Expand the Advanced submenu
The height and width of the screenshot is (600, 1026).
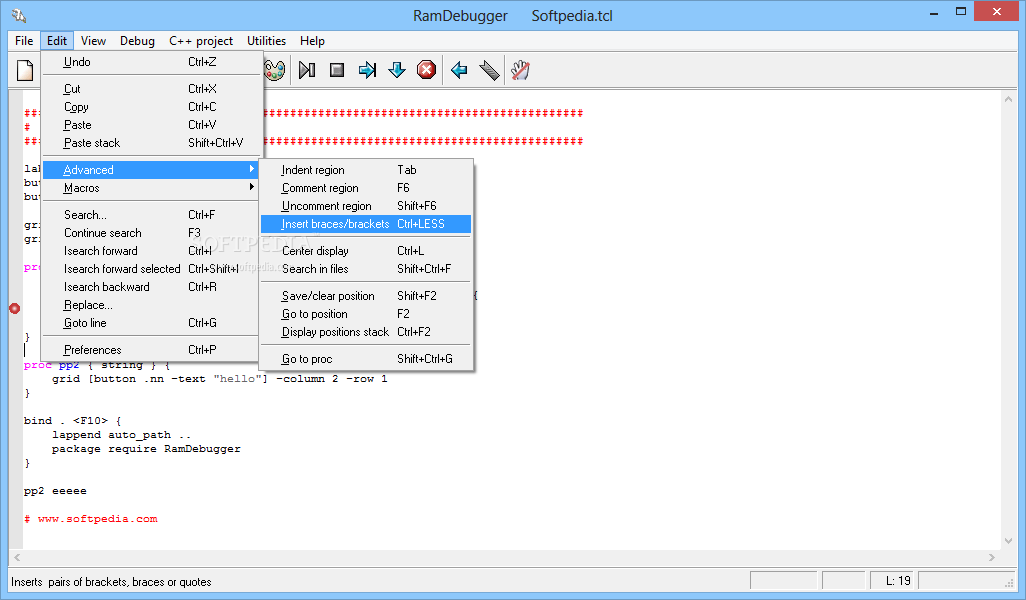pos(150,170)
